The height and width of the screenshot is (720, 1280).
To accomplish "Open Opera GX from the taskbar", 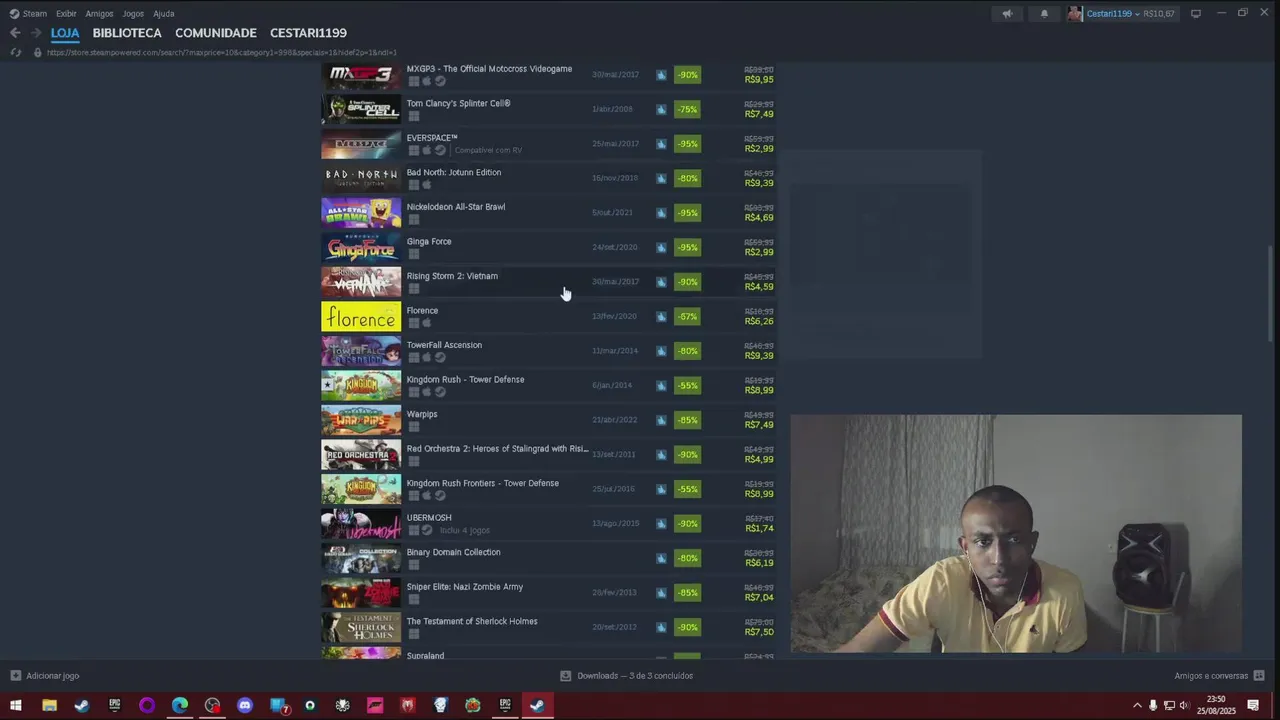I will click(x=147, y=705).
